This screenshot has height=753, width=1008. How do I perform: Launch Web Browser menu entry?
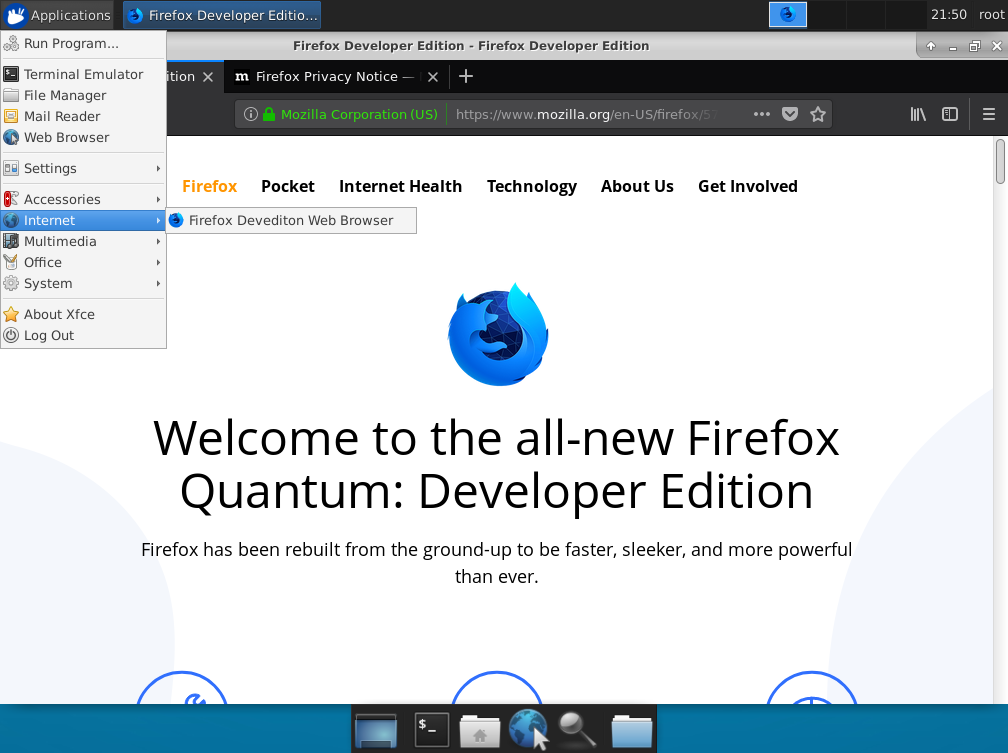84,138
